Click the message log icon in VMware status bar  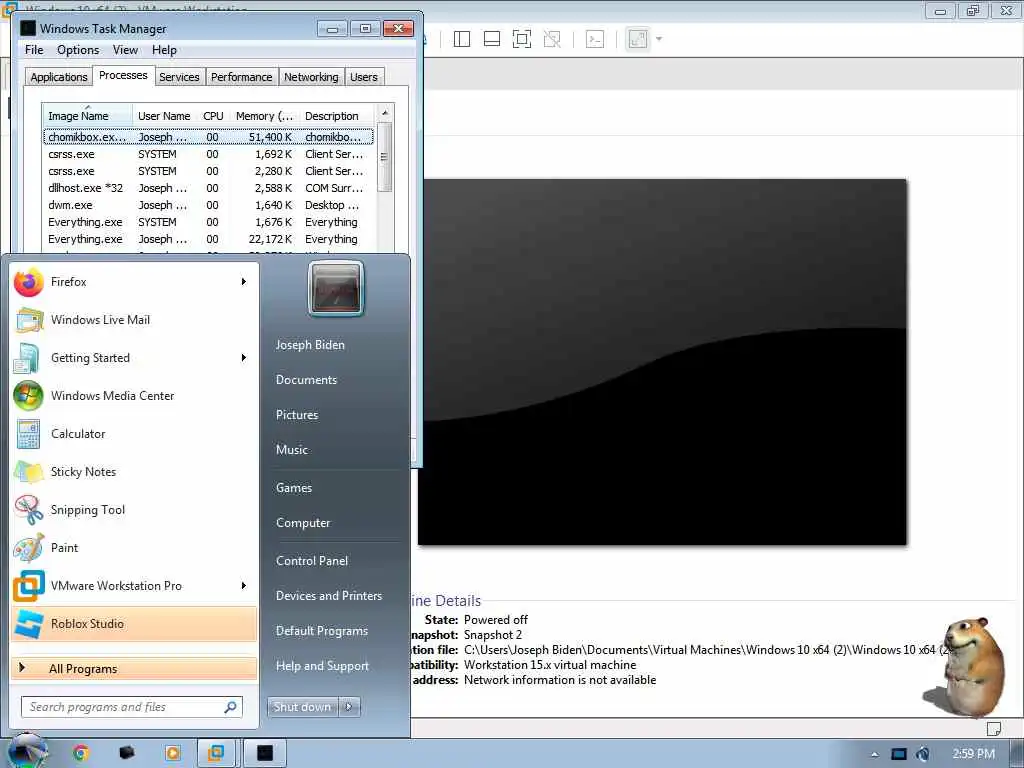994,728
